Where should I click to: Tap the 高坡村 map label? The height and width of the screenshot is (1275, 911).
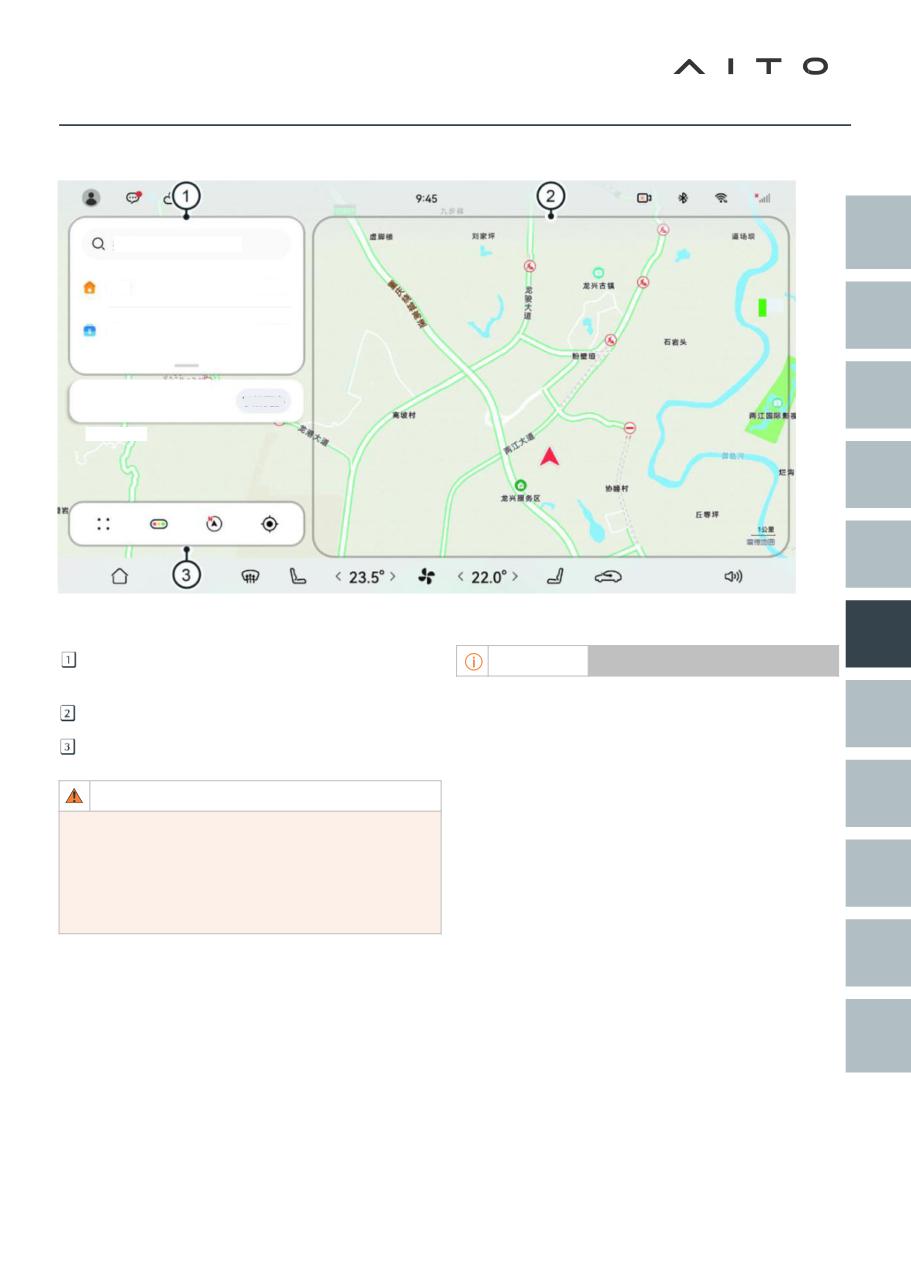pyautogui.click(x=406, y=413)
